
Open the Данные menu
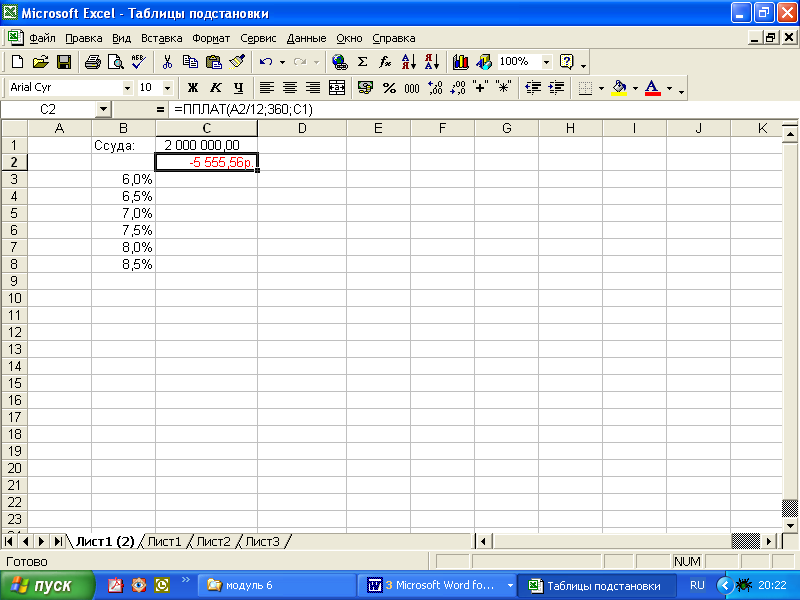[x=306, y=38]
